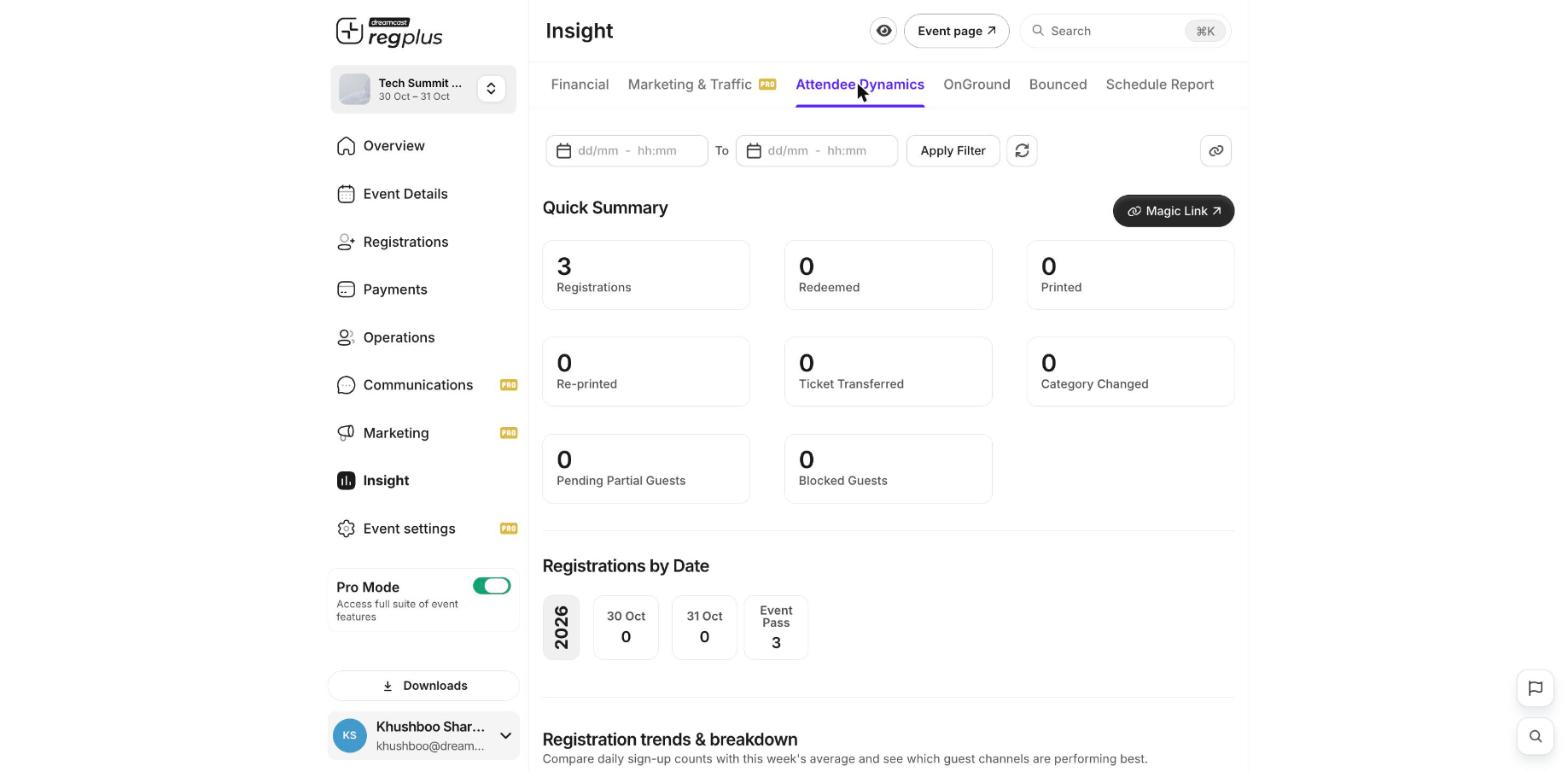
Task: Click the start date input field
Action: [627, 151]
